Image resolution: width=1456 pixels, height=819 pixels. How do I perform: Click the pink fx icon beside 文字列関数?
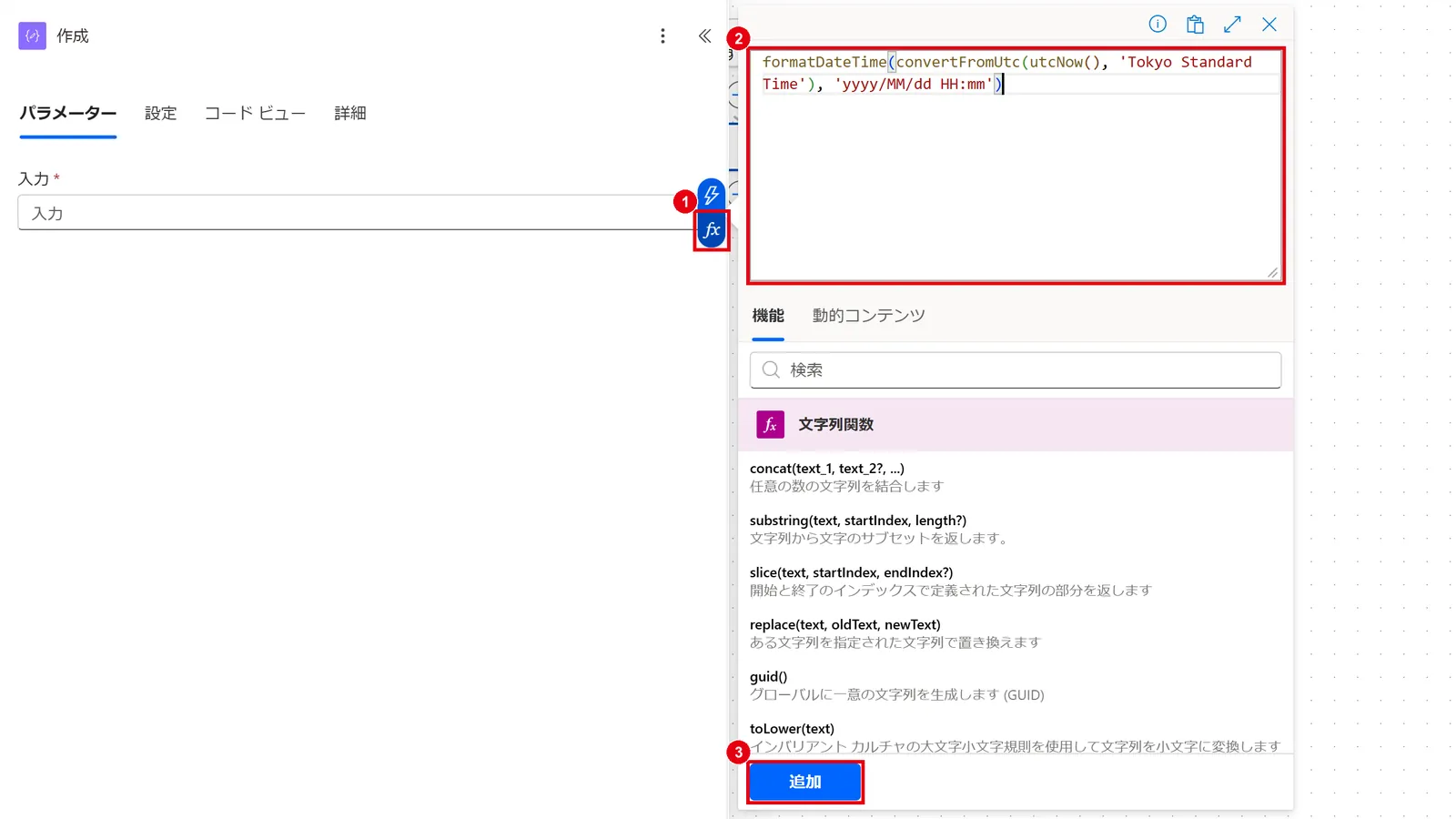(x=770, y=424)
